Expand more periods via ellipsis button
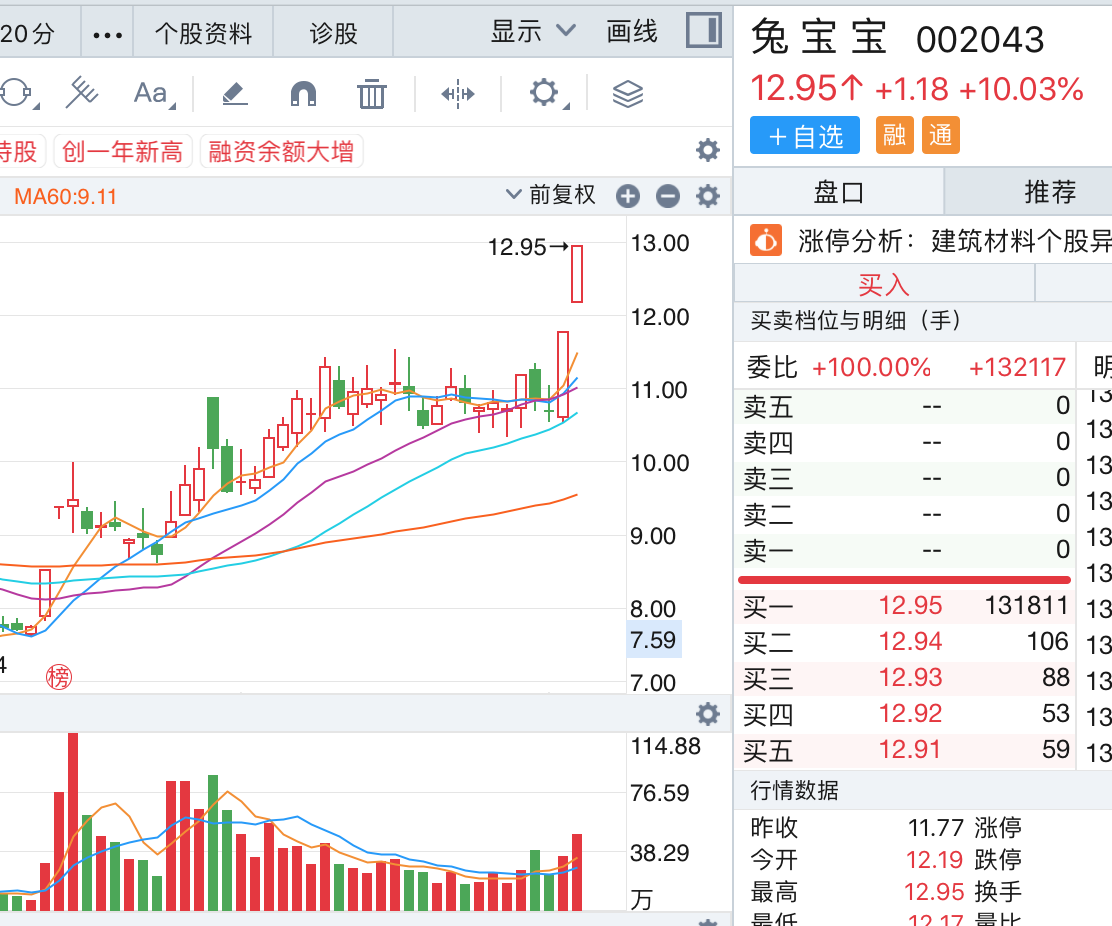Viewport: 1112px width, 926px height. click(106, 34)
